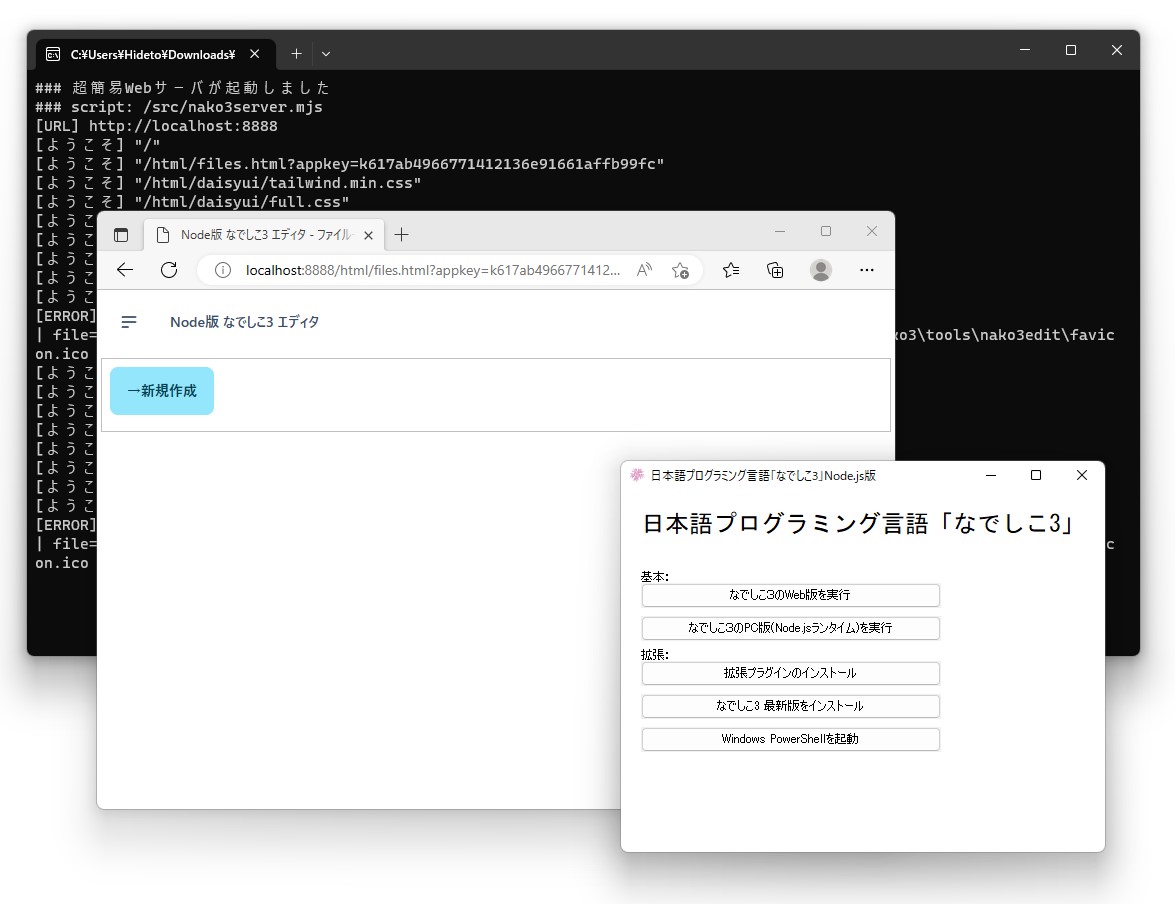Image resolution: width=1175 pixels, height=904 pixels.
Task: Refresh the files.html page
Action: point(168,270)
